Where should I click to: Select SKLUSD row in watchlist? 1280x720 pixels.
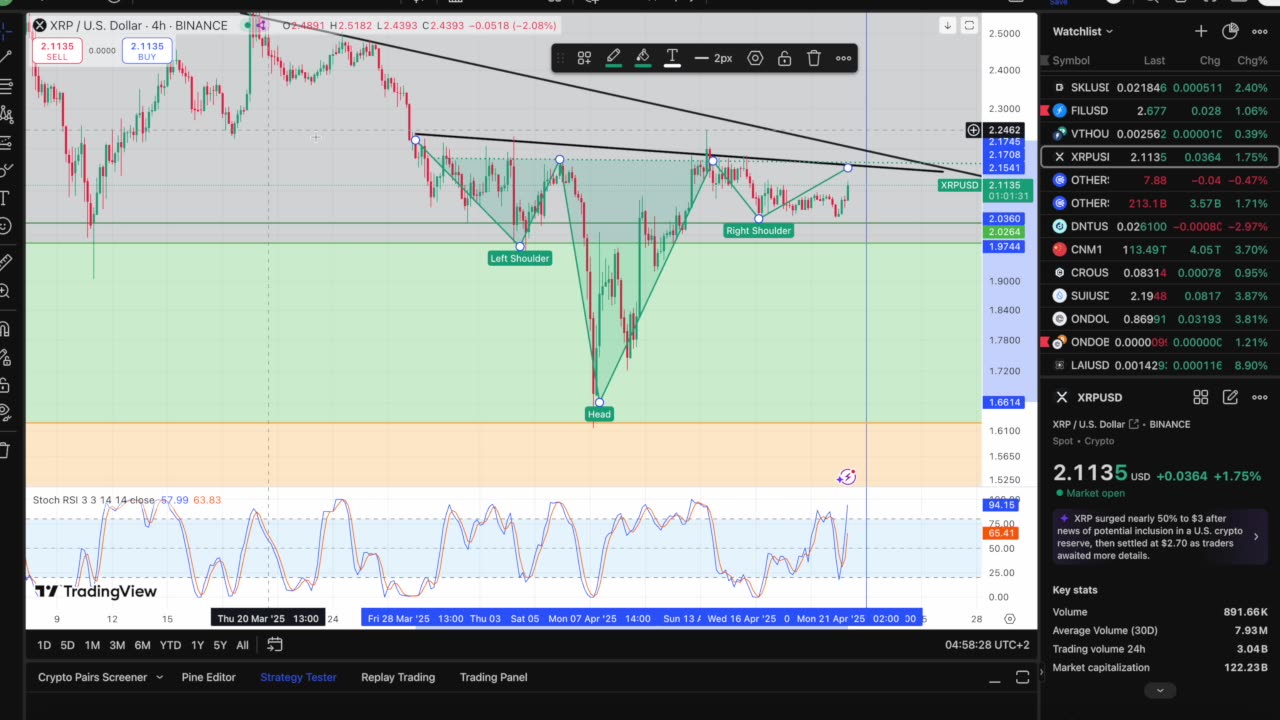(x=1160, y=88)
